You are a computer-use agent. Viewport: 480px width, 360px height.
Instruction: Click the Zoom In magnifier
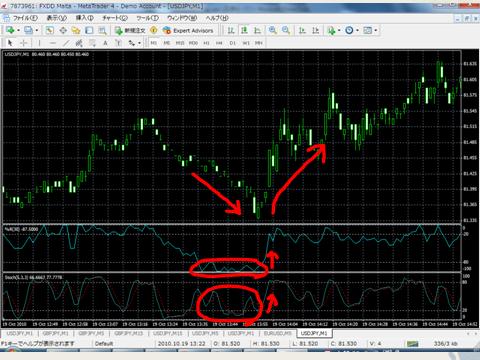[272, 30]
